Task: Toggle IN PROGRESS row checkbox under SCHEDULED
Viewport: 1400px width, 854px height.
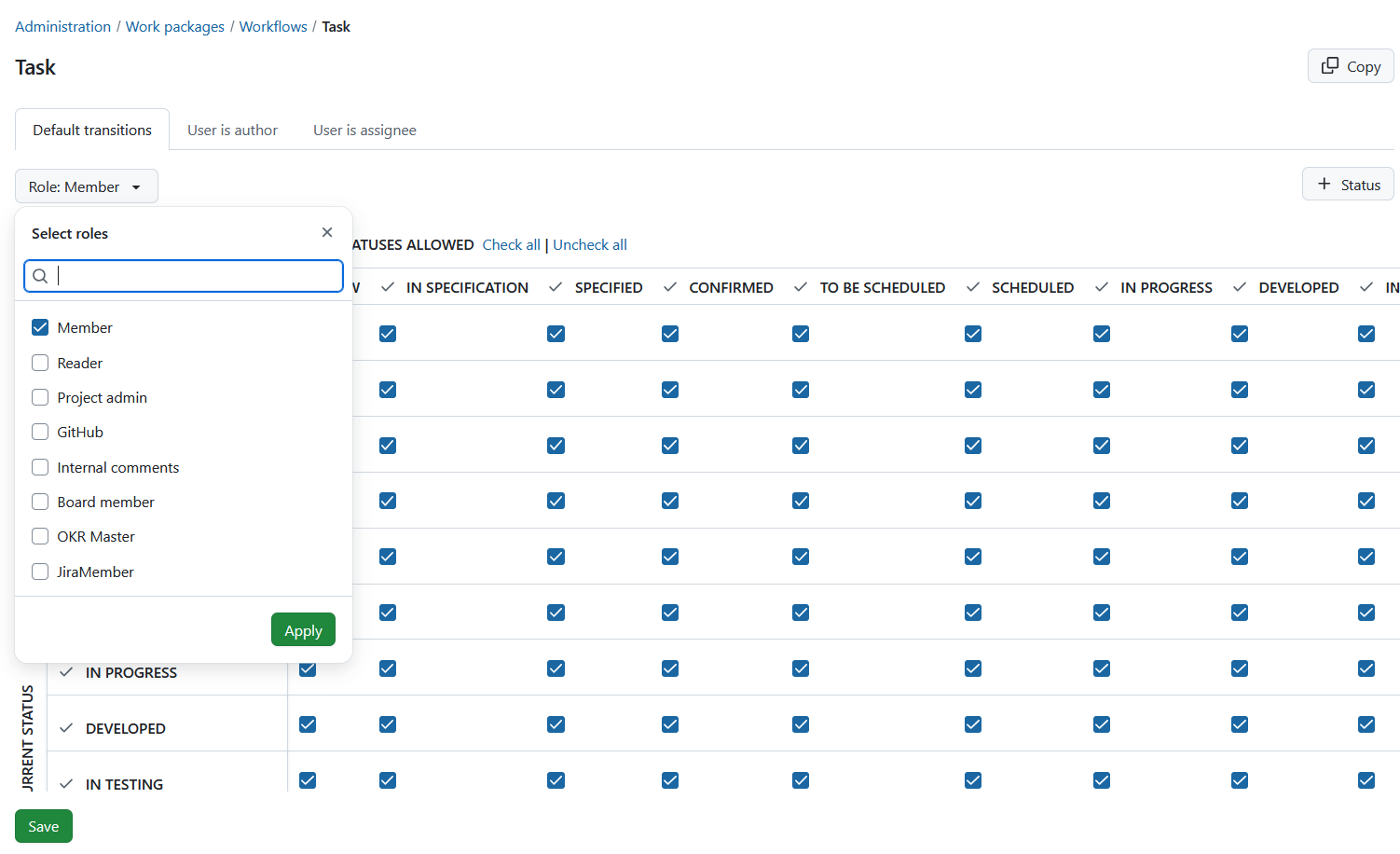Action: click(973, 668)
